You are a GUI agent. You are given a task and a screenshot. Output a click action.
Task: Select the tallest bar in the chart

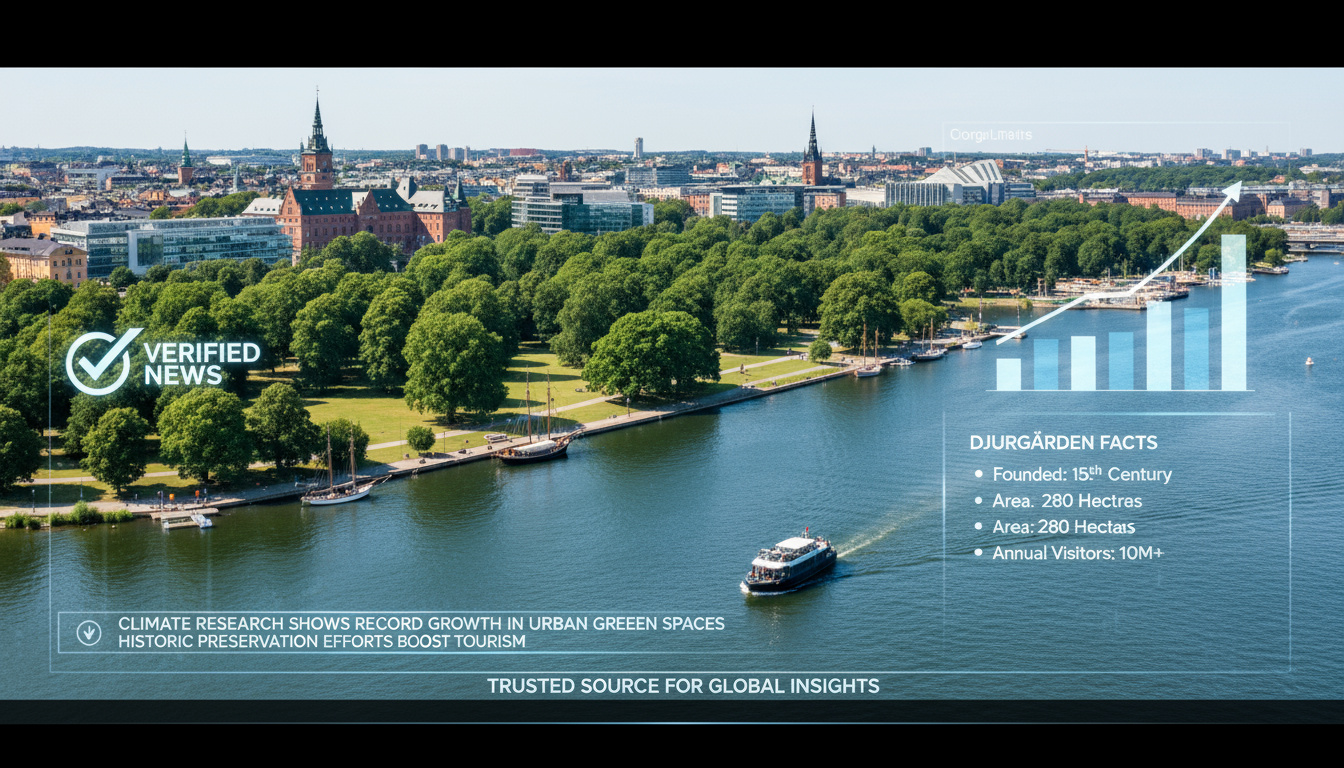[x=1234, y=312]
